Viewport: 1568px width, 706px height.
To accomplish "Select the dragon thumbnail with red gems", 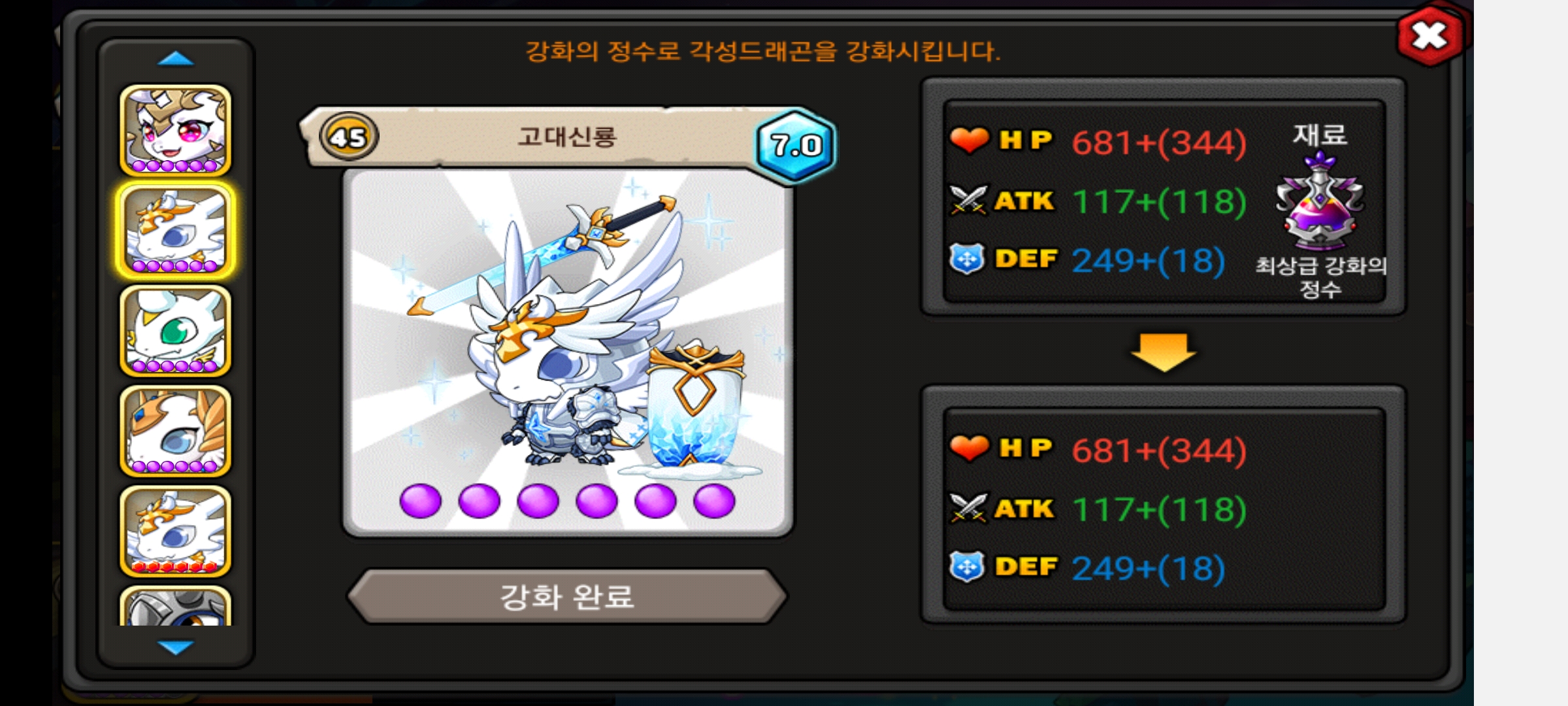I will (x=175, y=531).
